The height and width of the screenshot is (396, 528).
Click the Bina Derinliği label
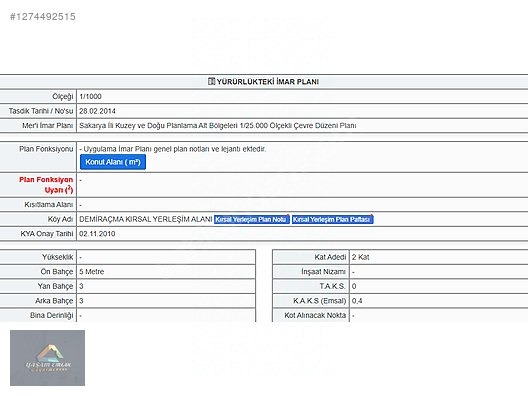pyautogui.click(x=52, y=316)
